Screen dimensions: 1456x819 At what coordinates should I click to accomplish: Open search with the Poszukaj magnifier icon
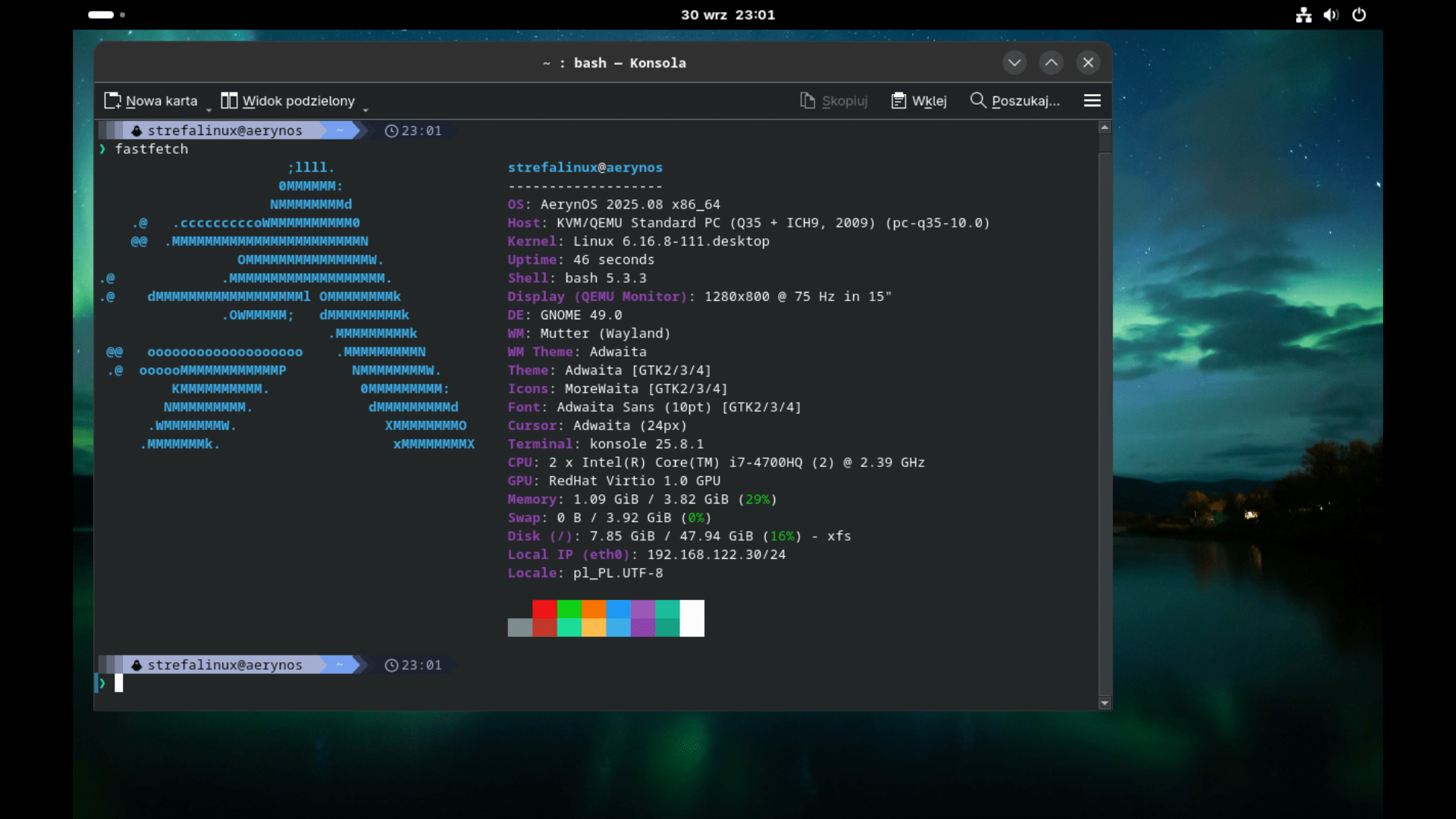[978, 100]
